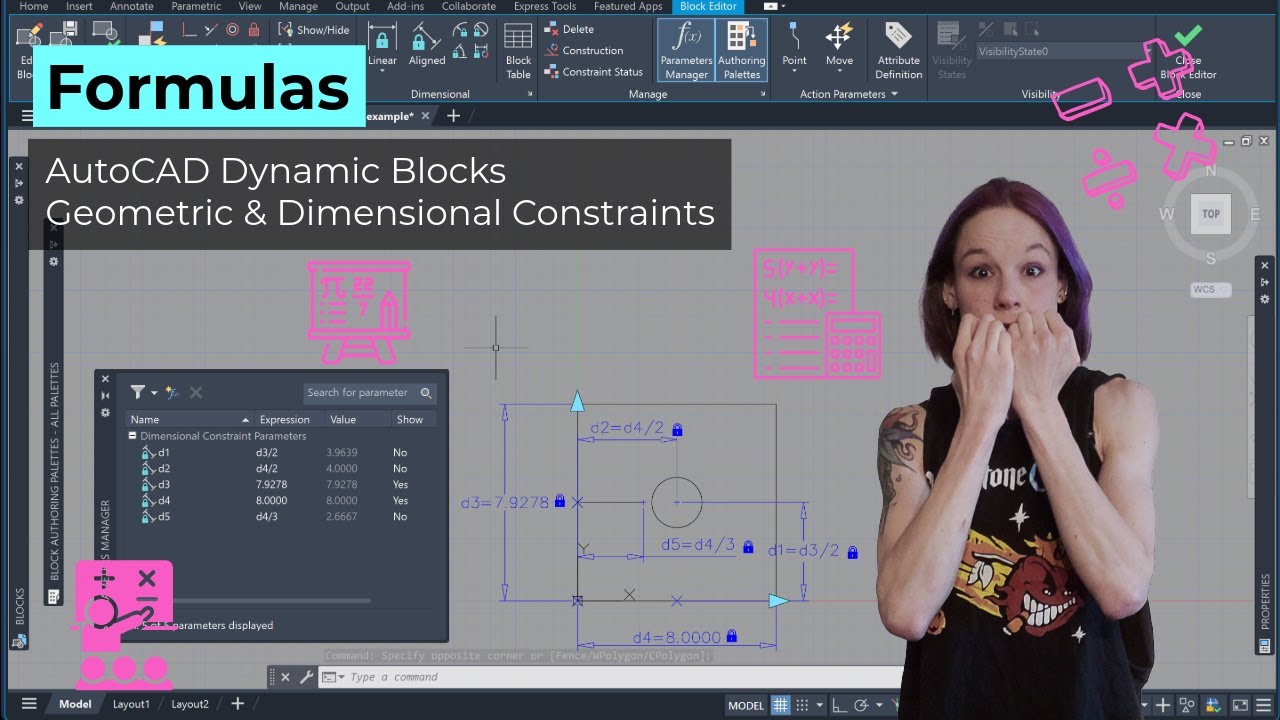Open Parameters Manager palette properties gear
Viewport: 1280px width, 720px height.
click(x=105, y=412)
